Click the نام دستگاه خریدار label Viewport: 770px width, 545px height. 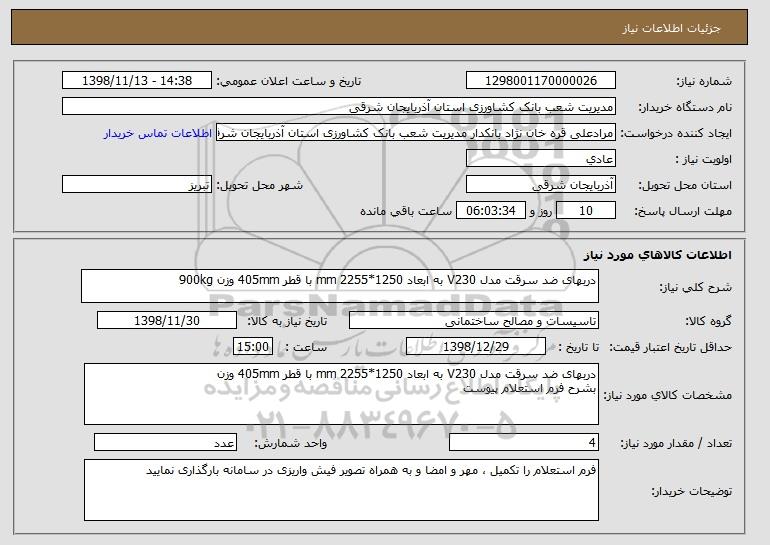tap(685, 107)
